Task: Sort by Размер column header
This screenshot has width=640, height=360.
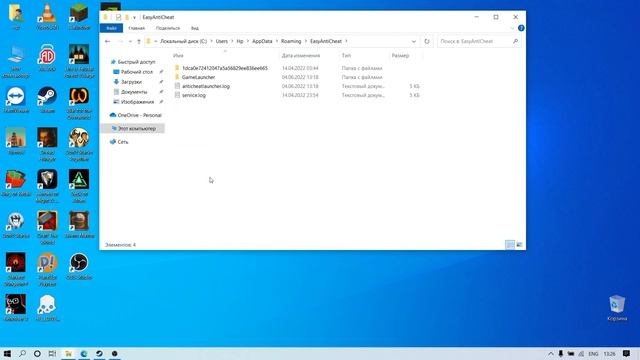Action: [x=400, y=56]
